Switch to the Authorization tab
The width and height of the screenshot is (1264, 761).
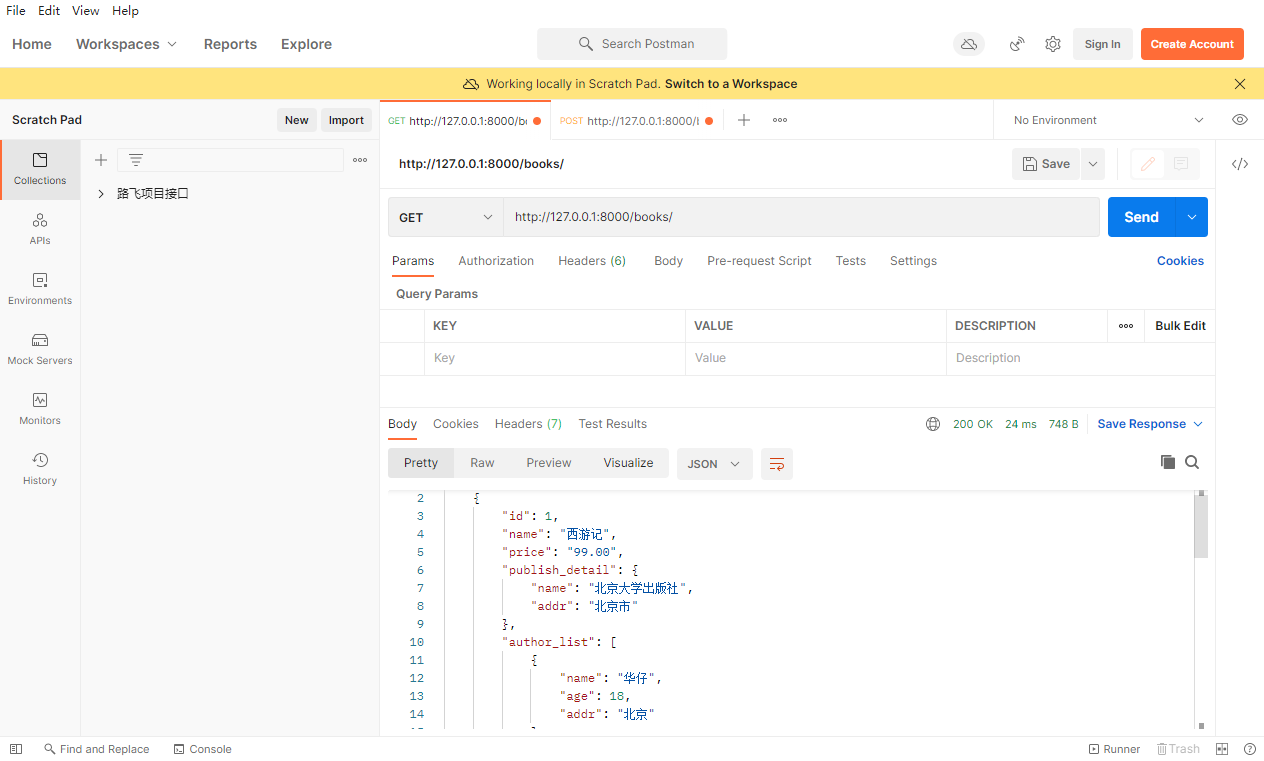click(x=496, y=261)
